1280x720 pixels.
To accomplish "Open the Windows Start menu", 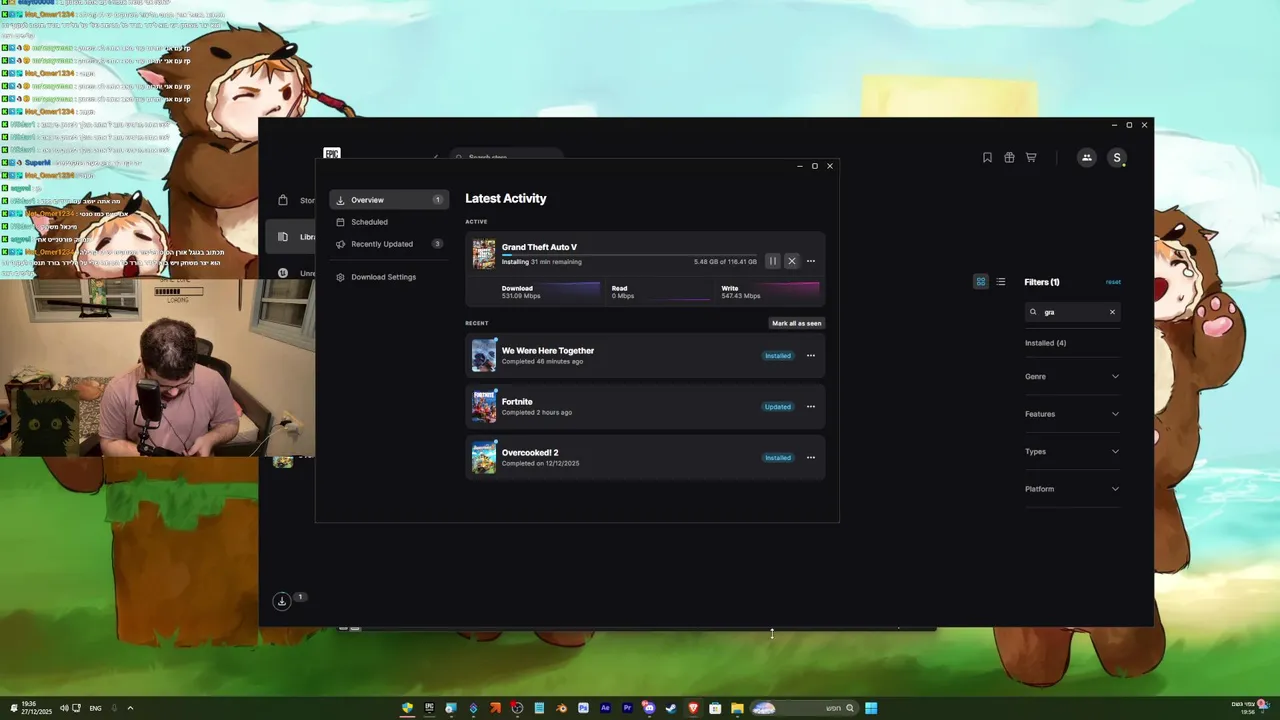I will [871, 708].
